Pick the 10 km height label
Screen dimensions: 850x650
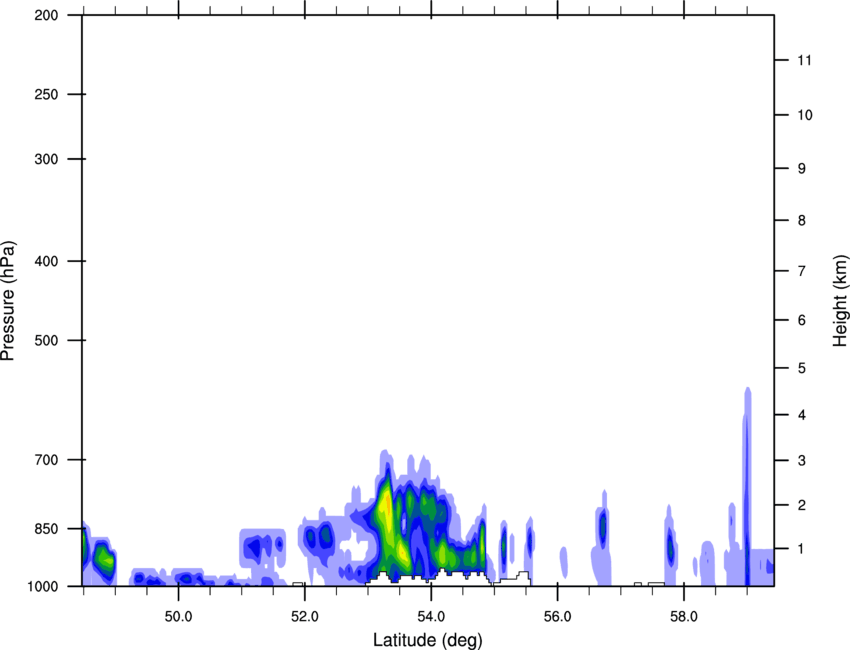click(804, 115)
